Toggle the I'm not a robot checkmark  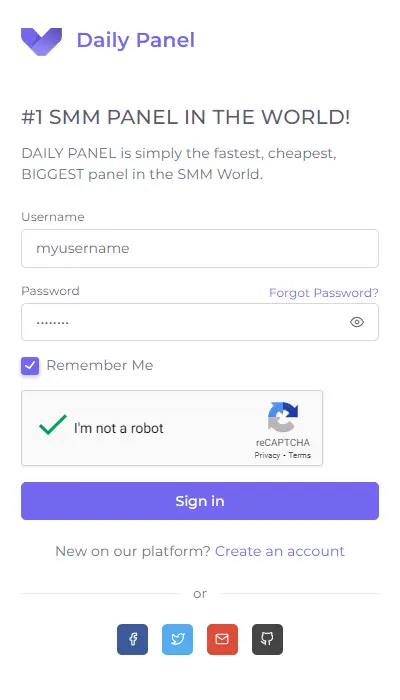(x=53, y=425)
